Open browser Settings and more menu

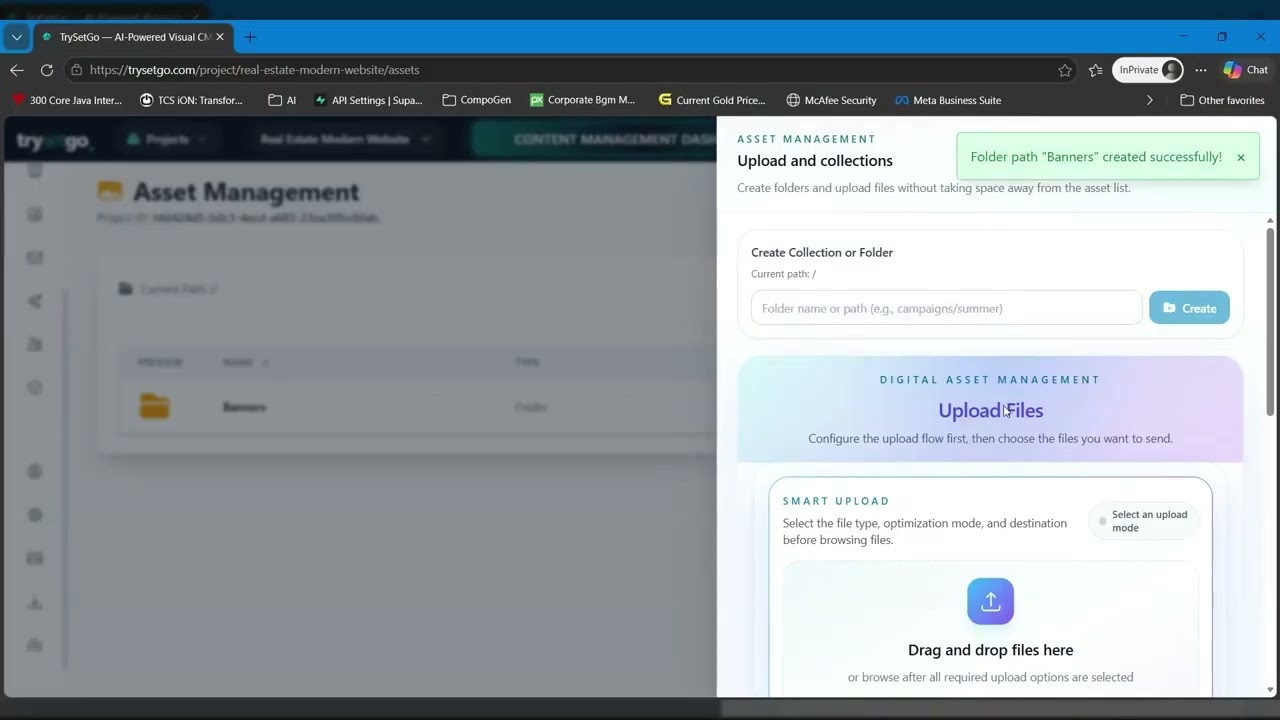click(1201, 70)
